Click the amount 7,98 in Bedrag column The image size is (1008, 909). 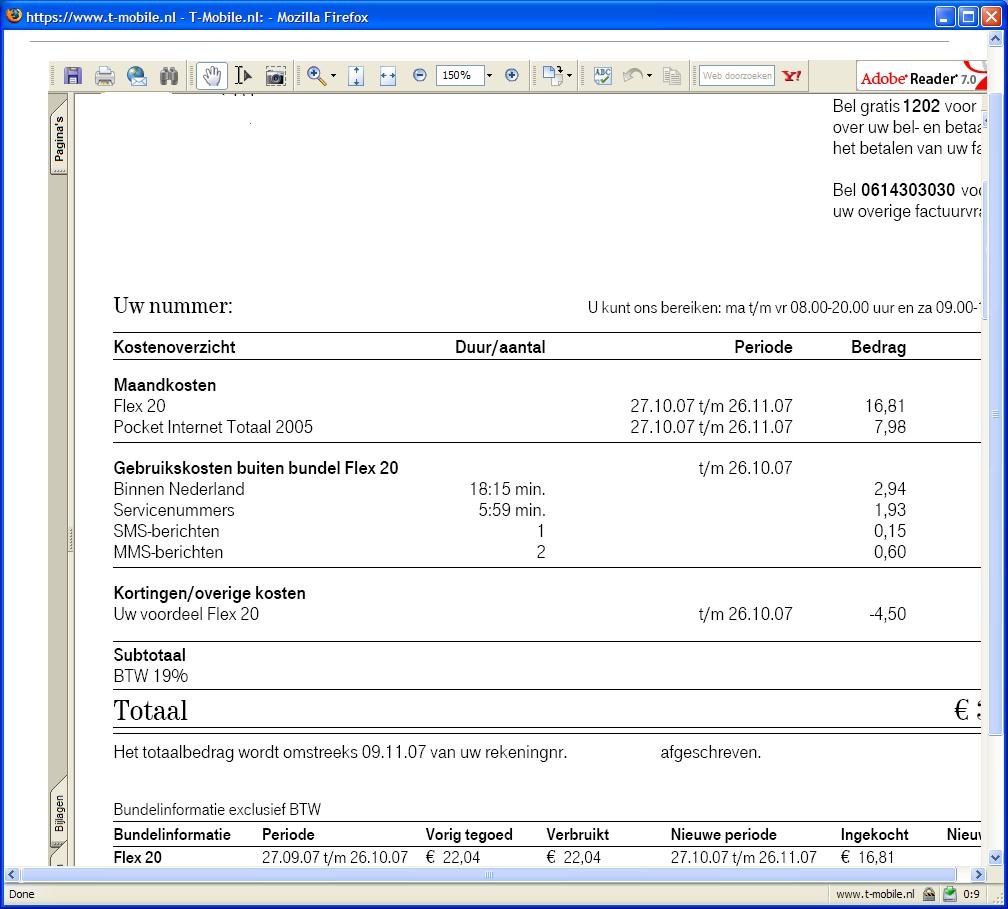pyautogui.click(x=890, y=428)
